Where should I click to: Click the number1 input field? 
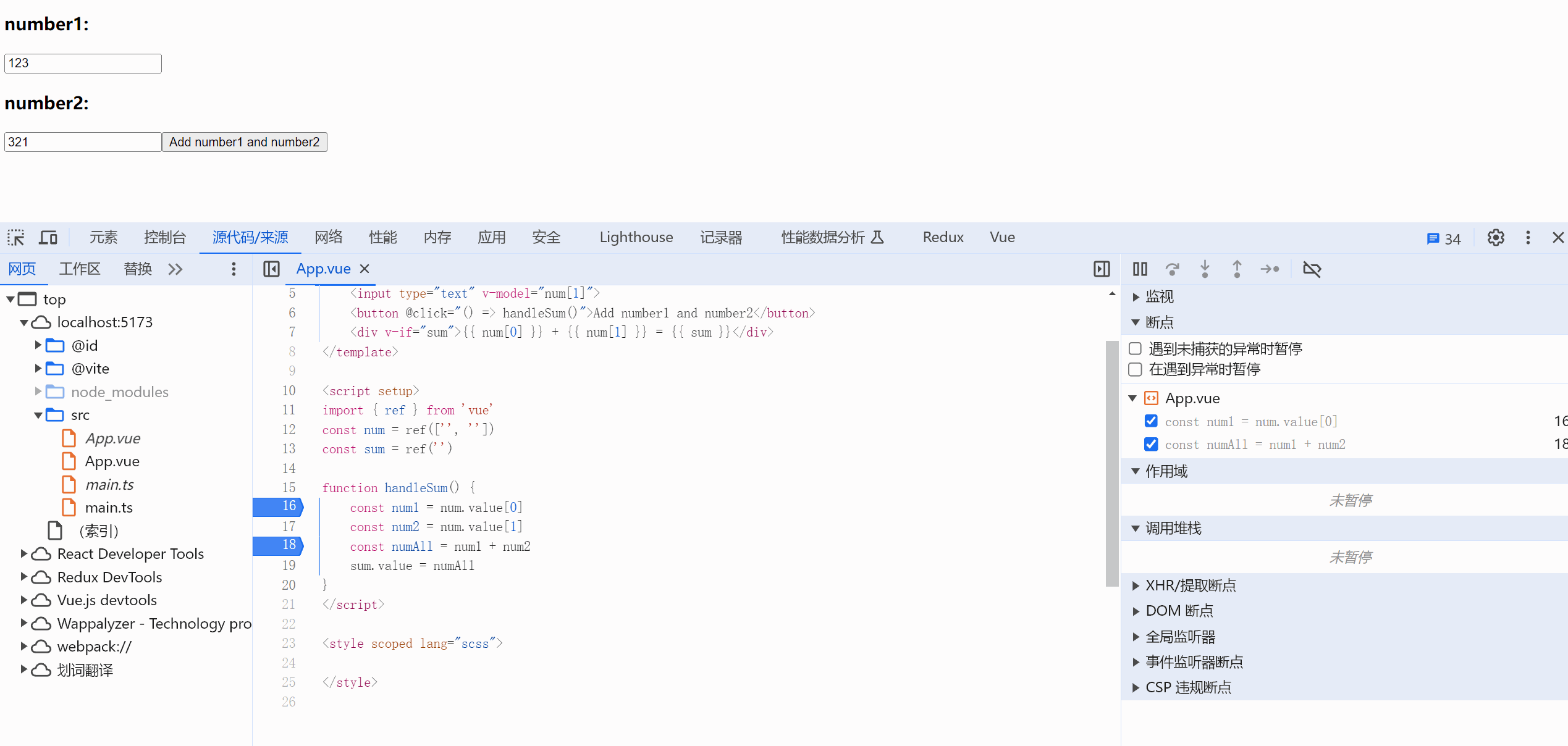click(x=83, y=64)
